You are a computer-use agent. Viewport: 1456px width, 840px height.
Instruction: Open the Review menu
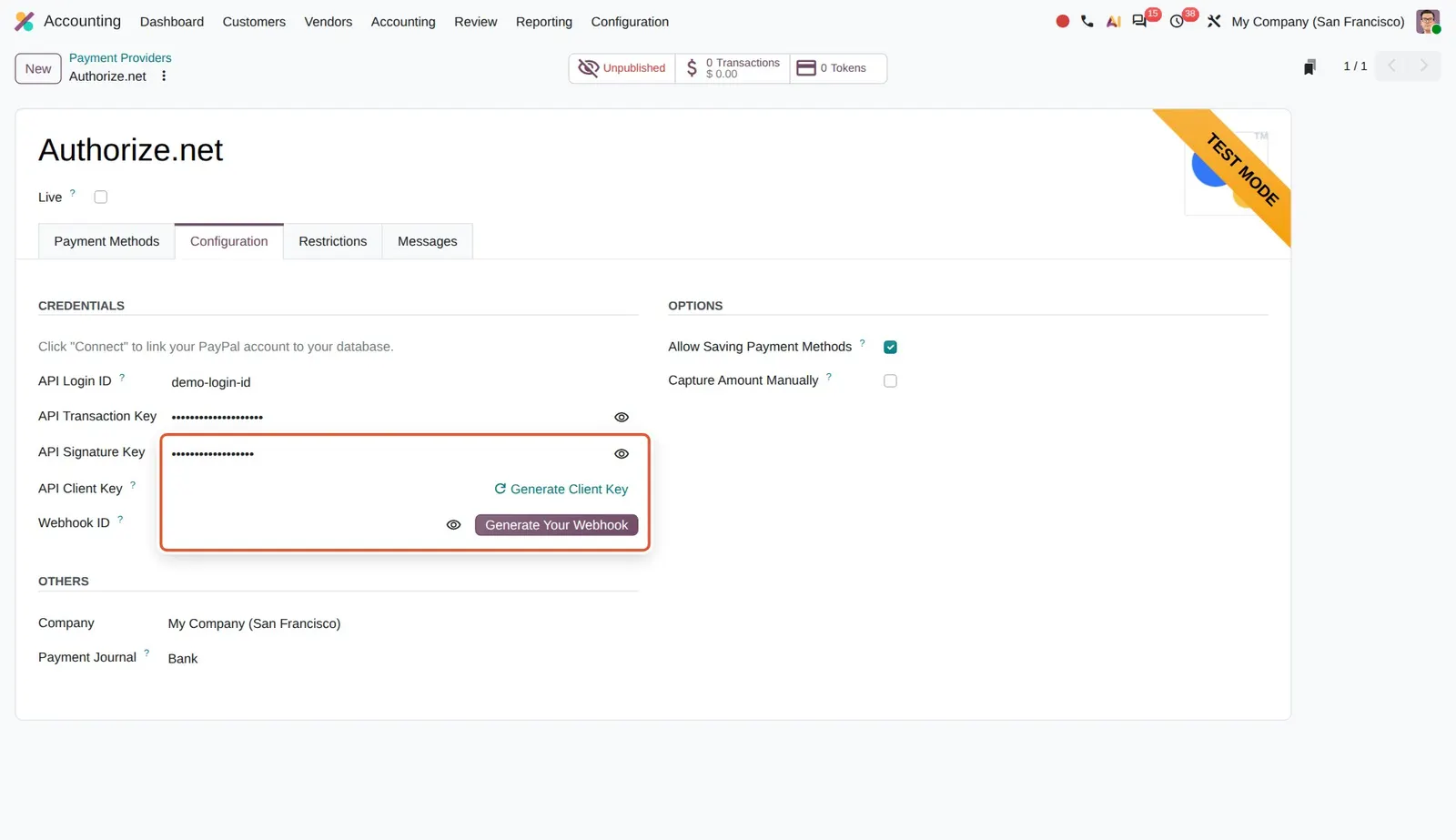476,22
